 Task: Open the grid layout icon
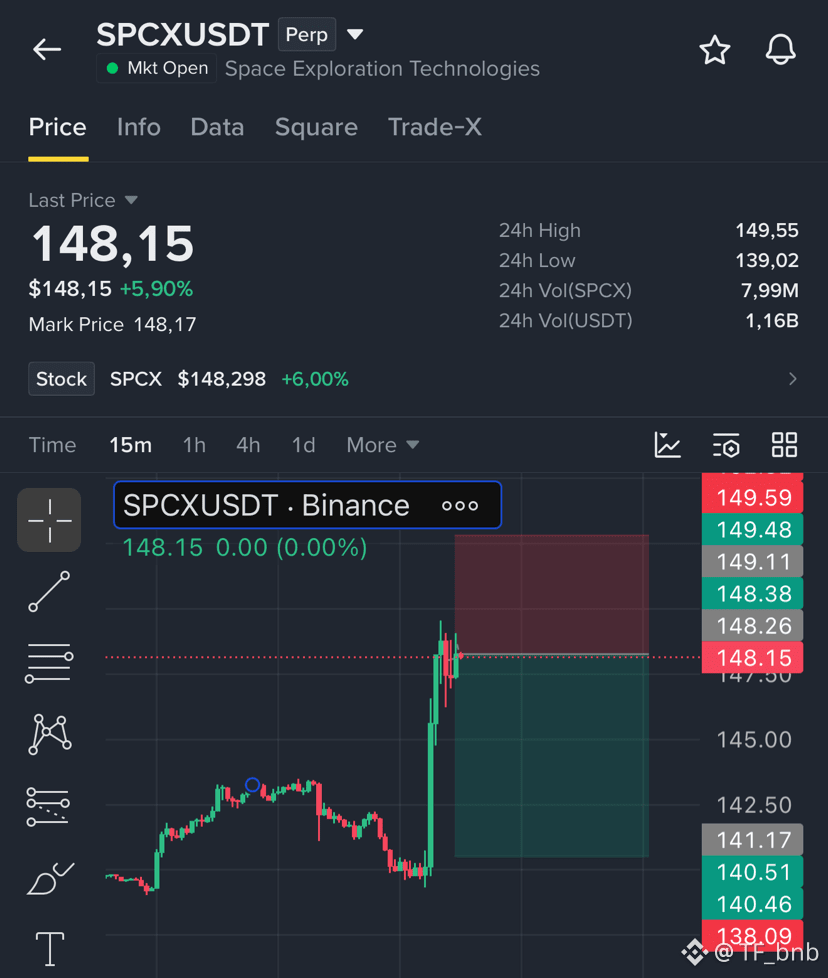tap(784, 445)
